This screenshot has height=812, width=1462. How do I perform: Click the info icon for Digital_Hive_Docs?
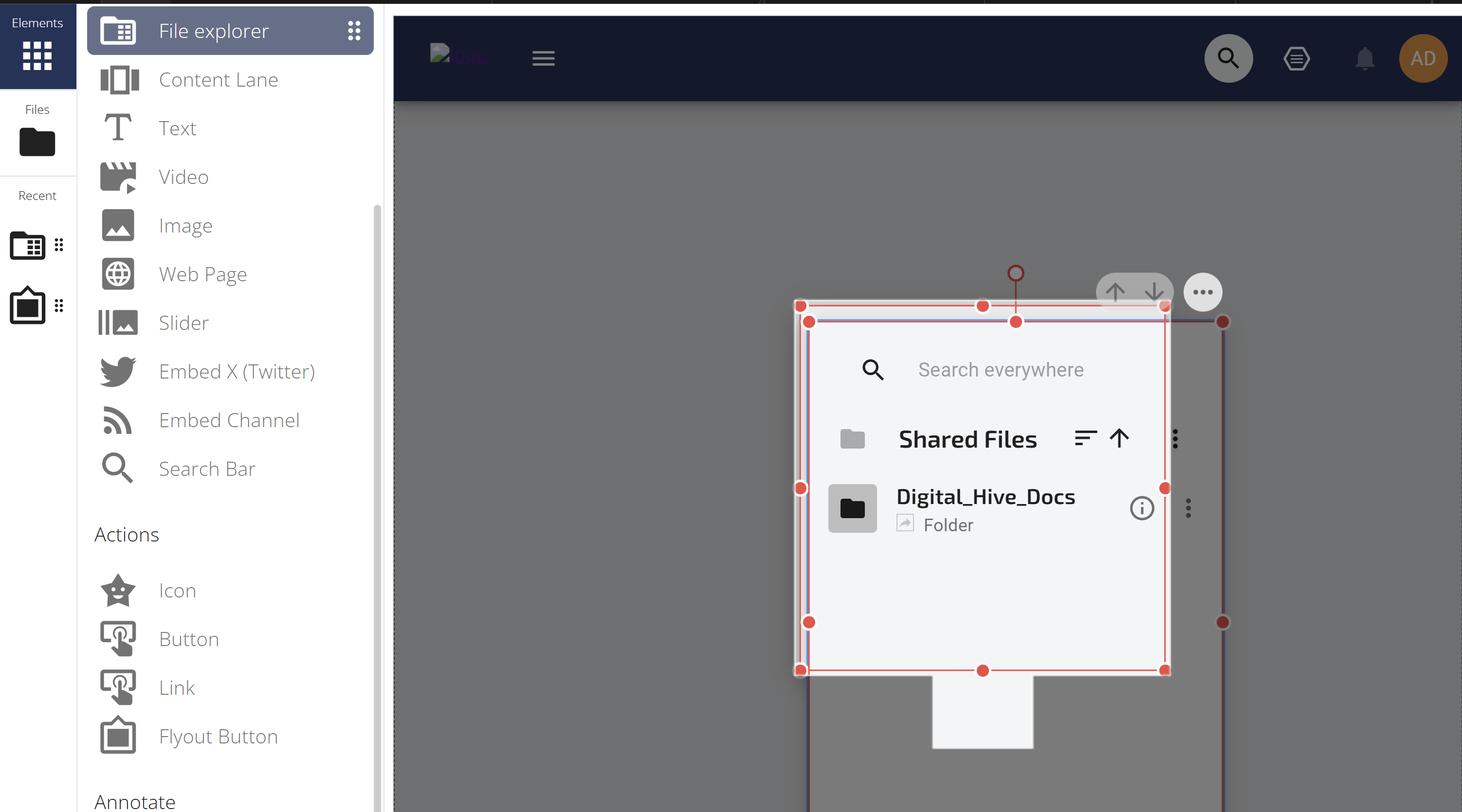(1142, 508)
